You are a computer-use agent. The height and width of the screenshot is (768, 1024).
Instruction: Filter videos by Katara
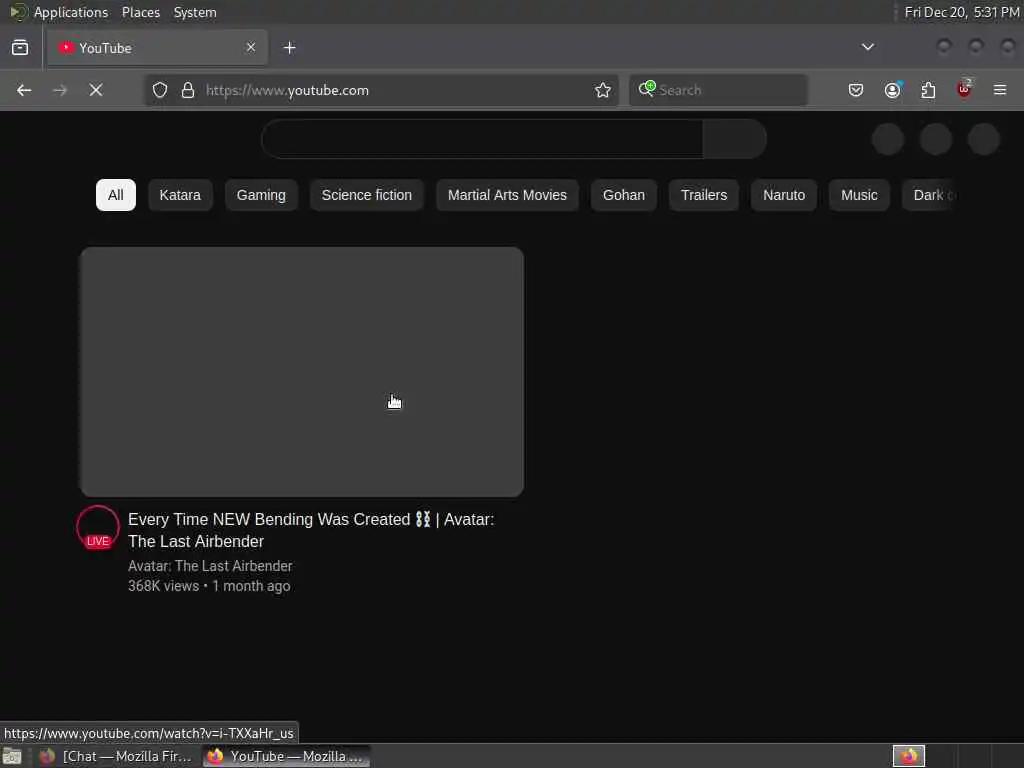click(180, 195)
